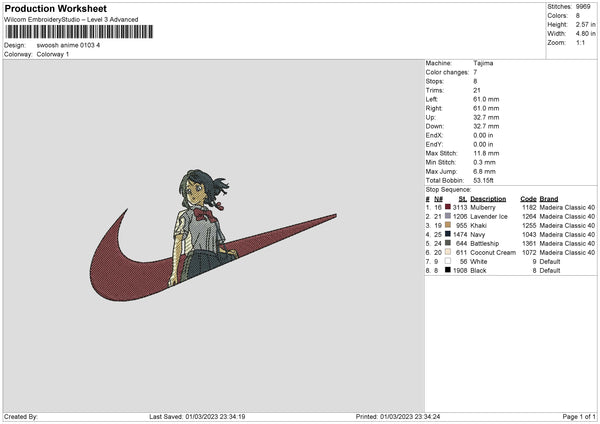Click the 'Description' column header

[x=488, y=199]
